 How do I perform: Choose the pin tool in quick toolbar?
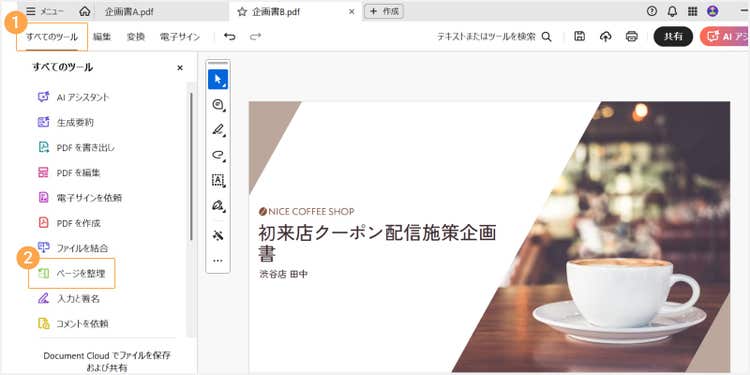(x=218, y=235)
